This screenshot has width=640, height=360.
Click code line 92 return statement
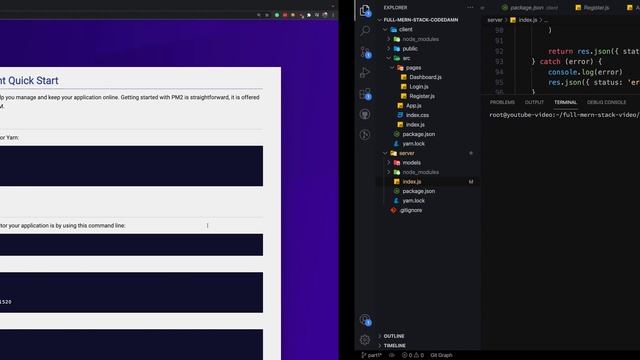pos(593,51)
